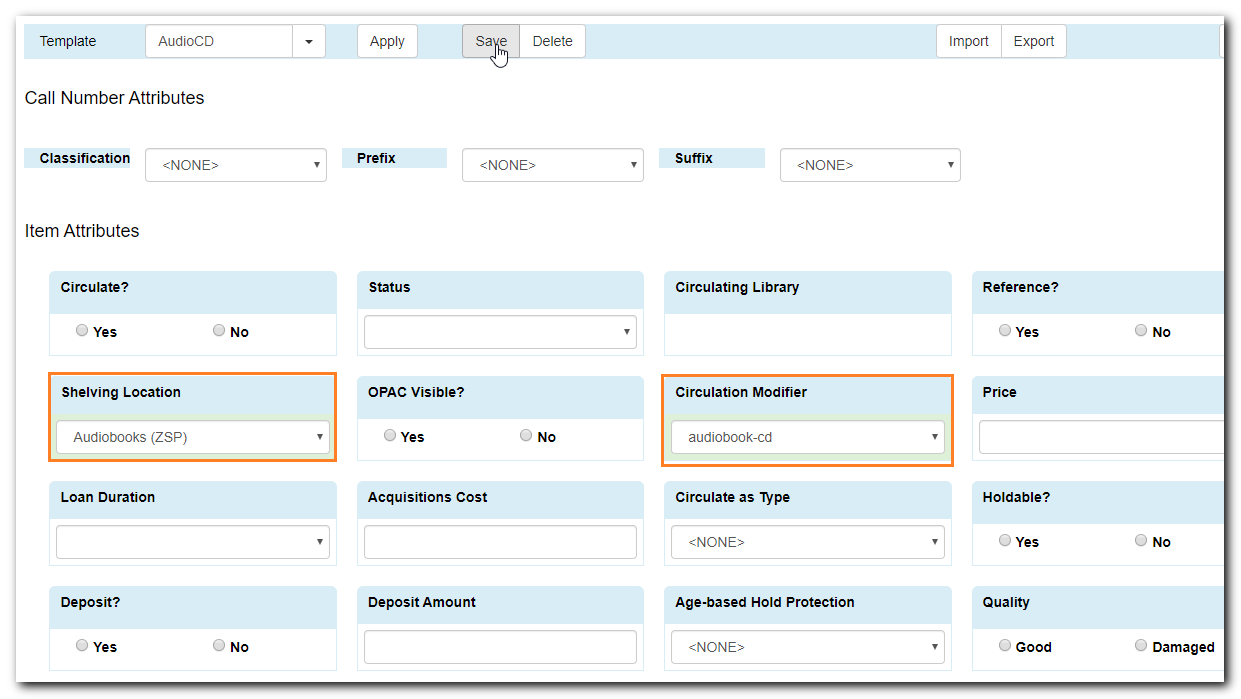Click the AudioCD template name field
The width and height of the screenshot is (1241, 699).
pyautogui.click(x=219, y=41)
